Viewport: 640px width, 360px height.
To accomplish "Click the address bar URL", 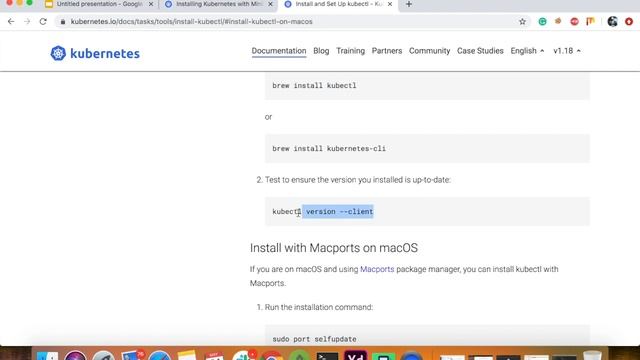I will (x=191, y=22).
